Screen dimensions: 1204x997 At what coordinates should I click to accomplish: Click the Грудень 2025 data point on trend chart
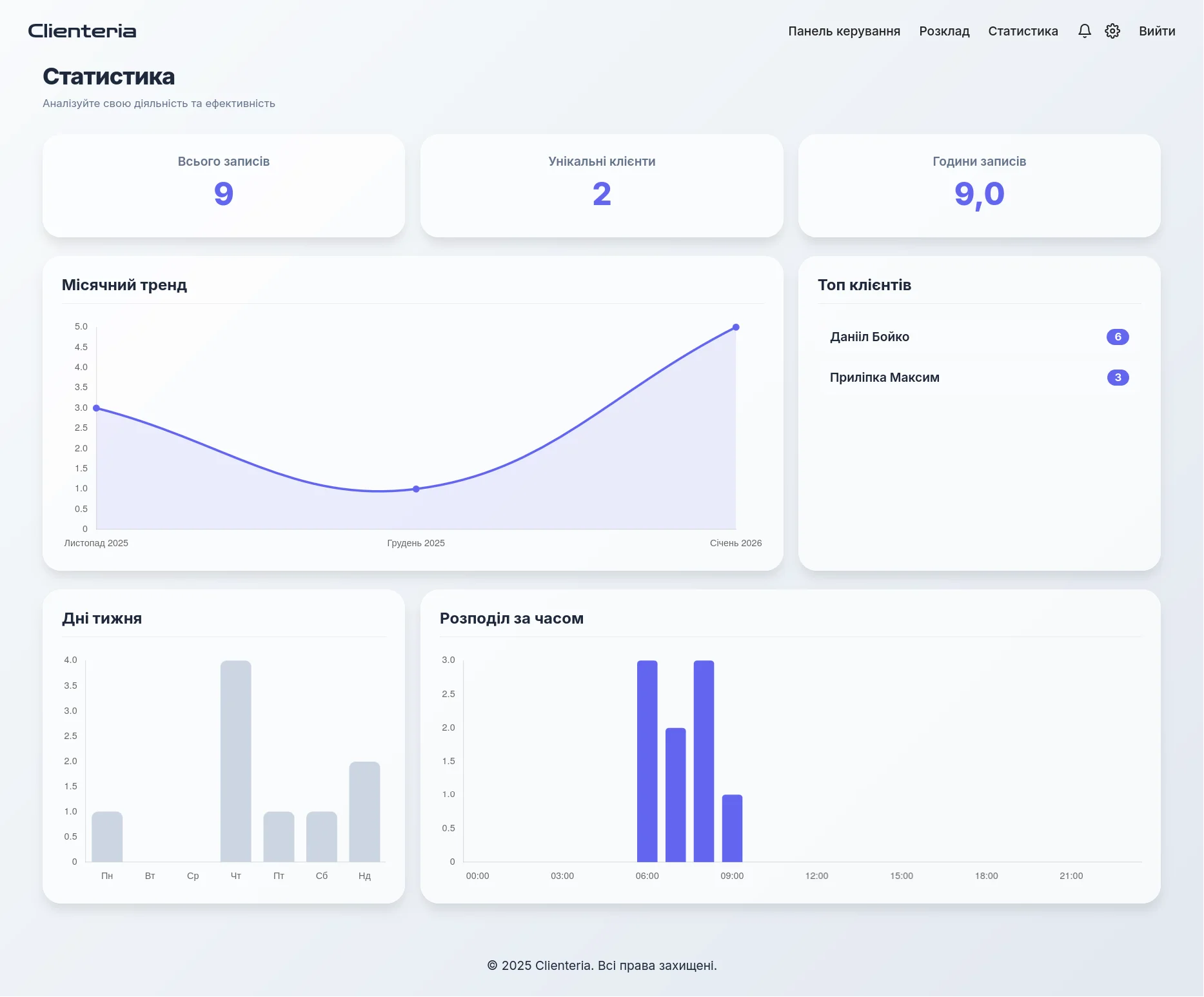(x=415, y=488)
